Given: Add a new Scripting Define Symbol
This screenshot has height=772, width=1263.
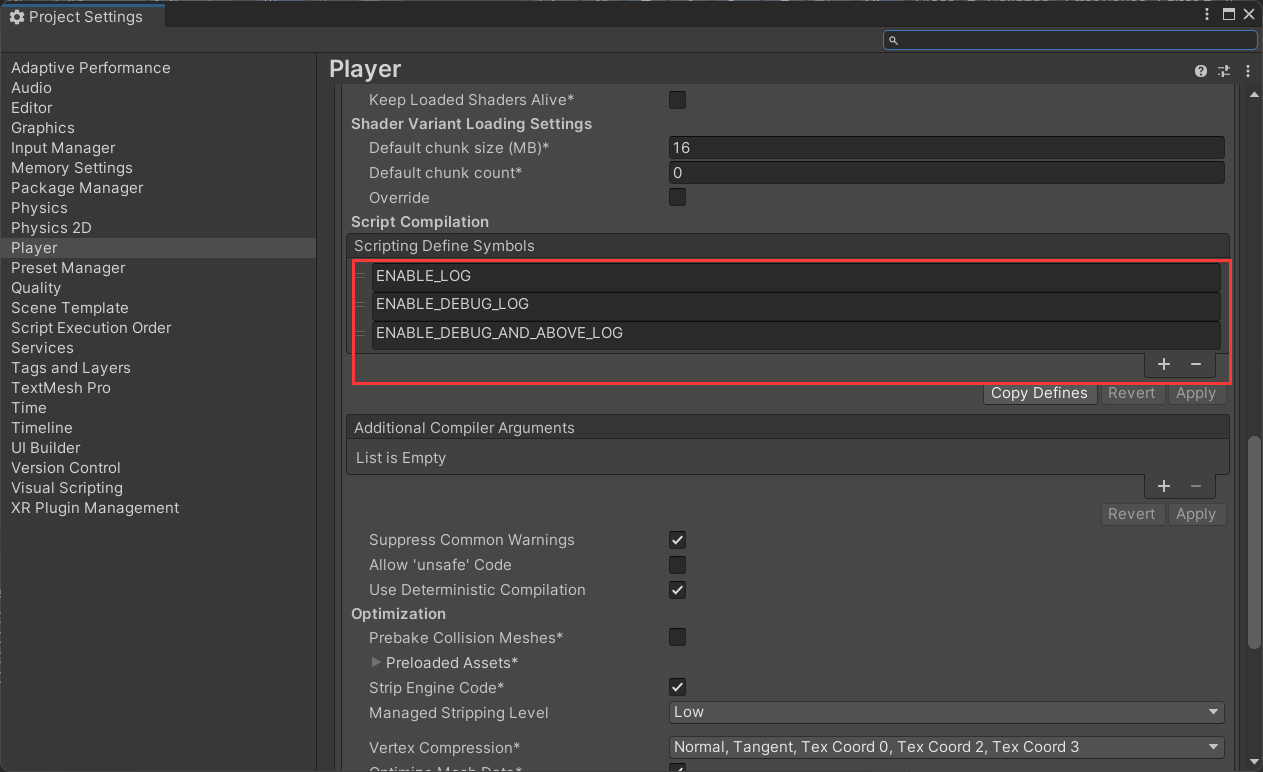Looking at the screenshot, I should [1163, 364].
